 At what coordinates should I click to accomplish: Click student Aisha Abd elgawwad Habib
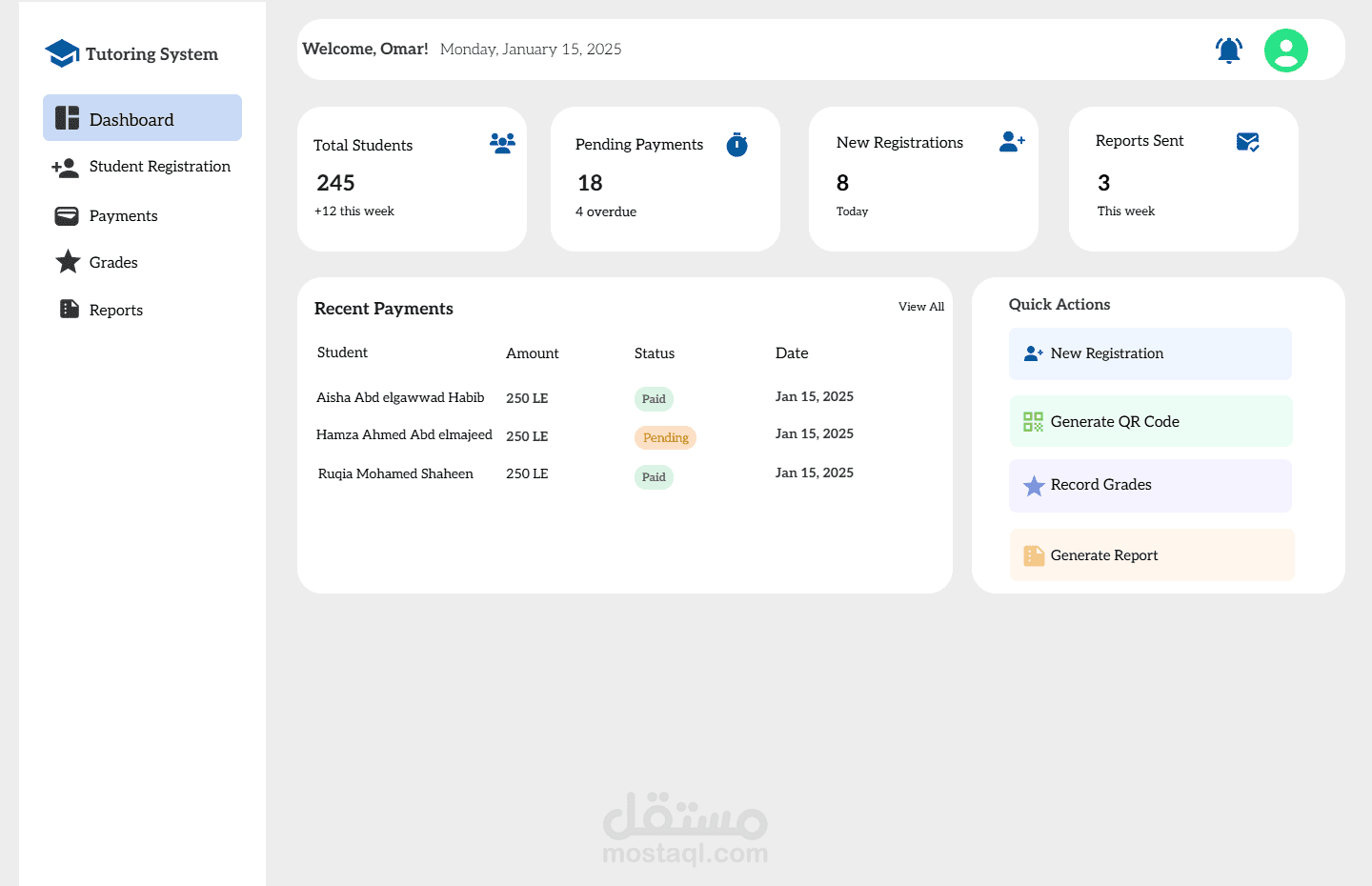coord(400,397)
